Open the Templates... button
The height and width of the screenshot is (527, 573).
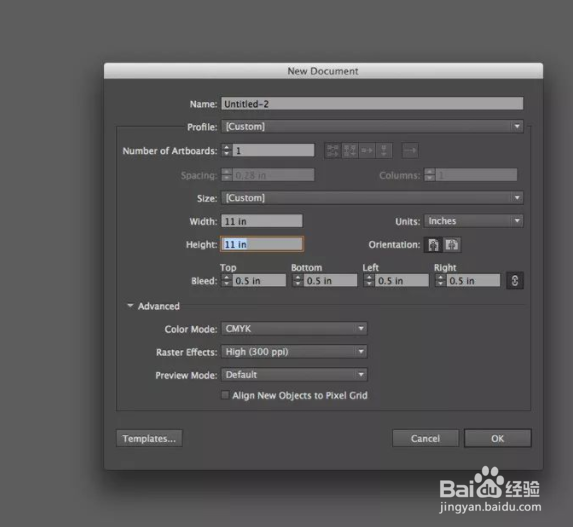point(149,438)
